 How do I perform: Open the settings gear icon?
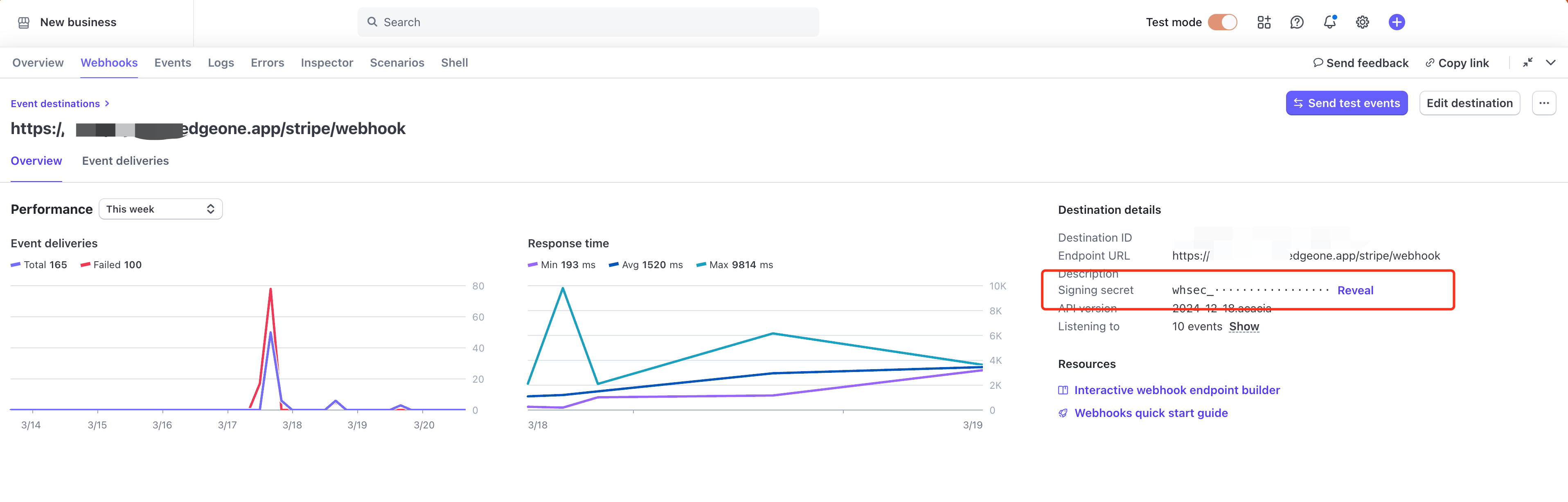(1362, 22)
